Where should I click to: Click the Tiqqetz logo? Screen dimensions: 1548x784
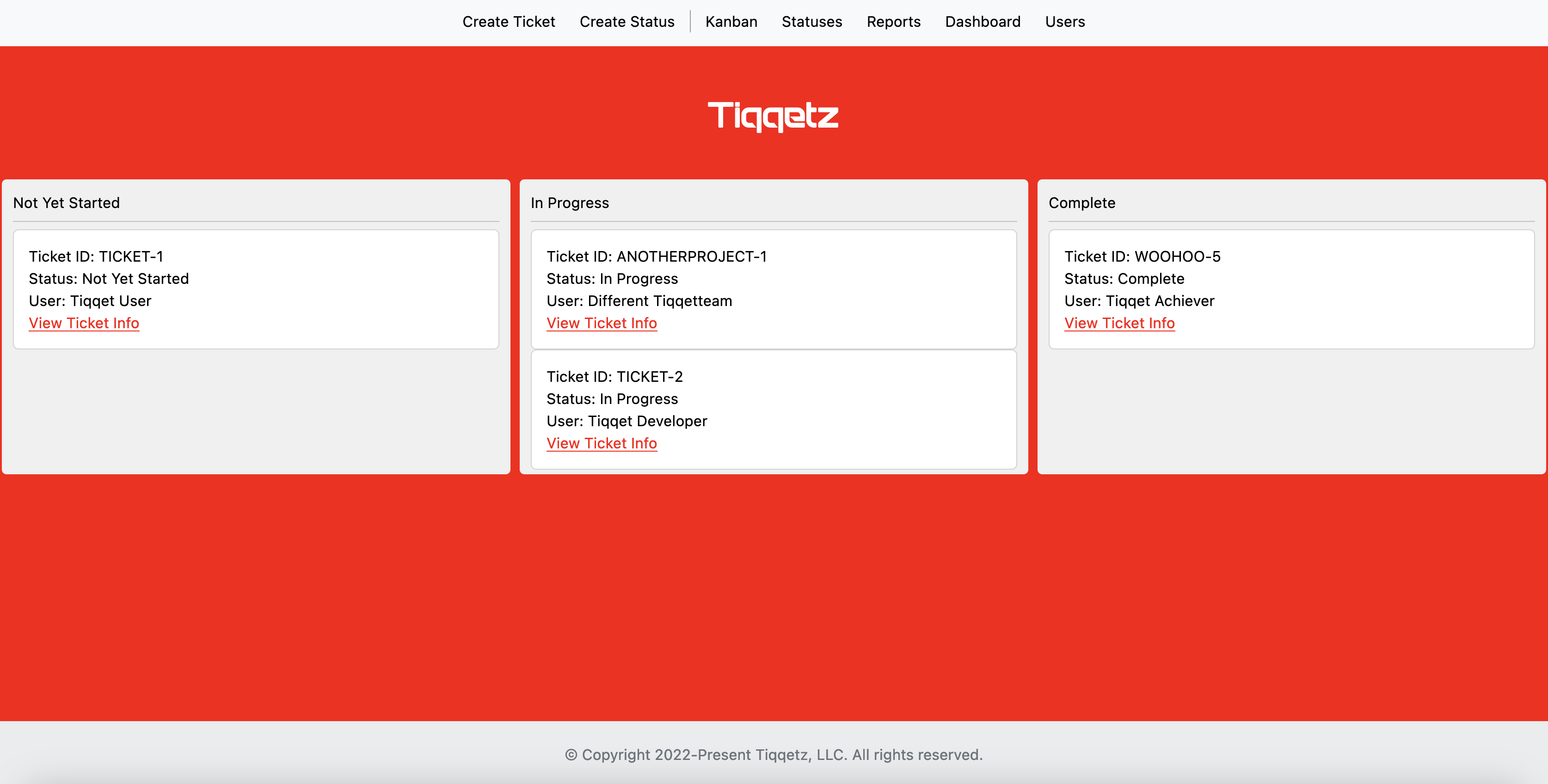point(774,116)
